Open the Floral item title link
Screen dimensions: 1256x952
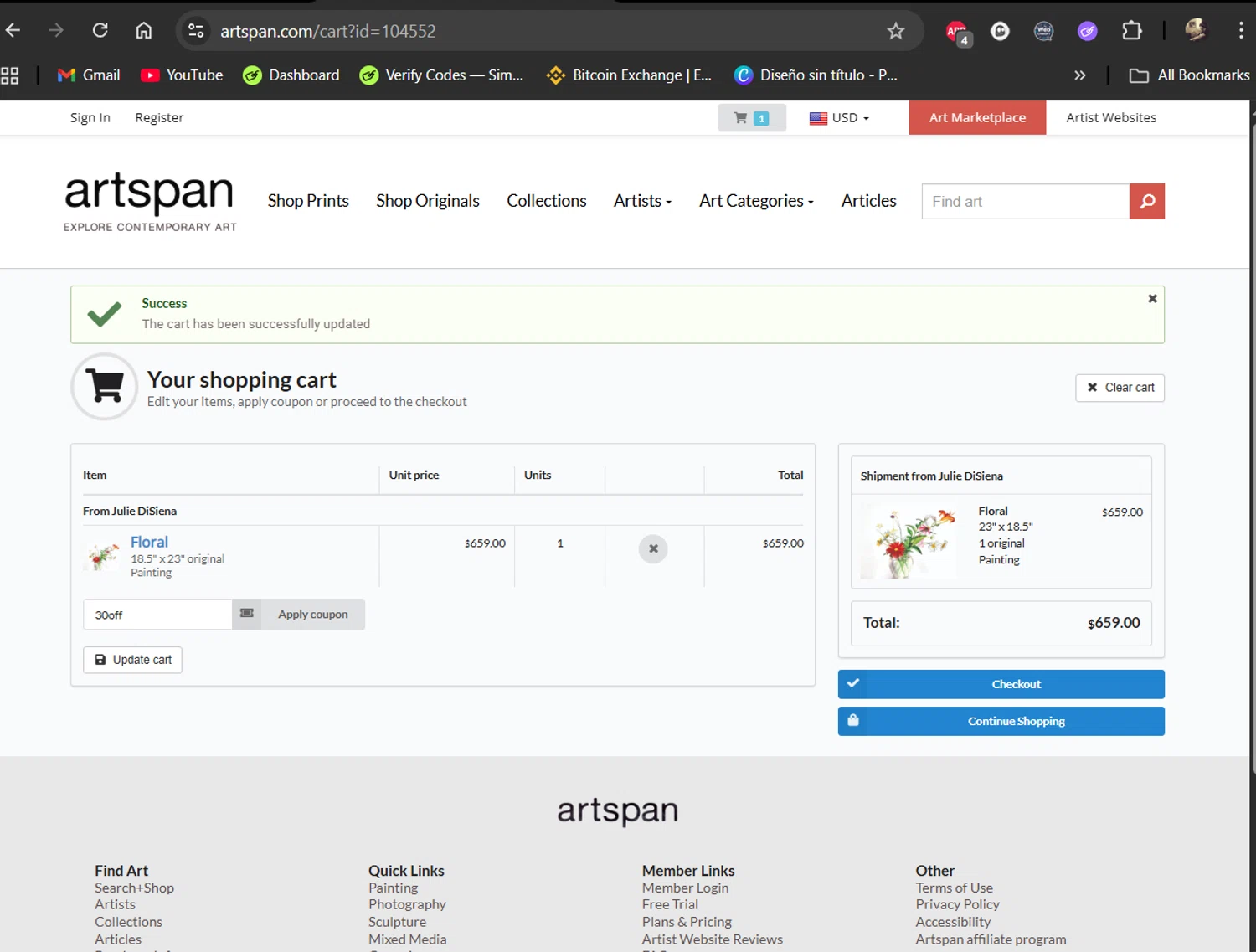coord(149,542)
